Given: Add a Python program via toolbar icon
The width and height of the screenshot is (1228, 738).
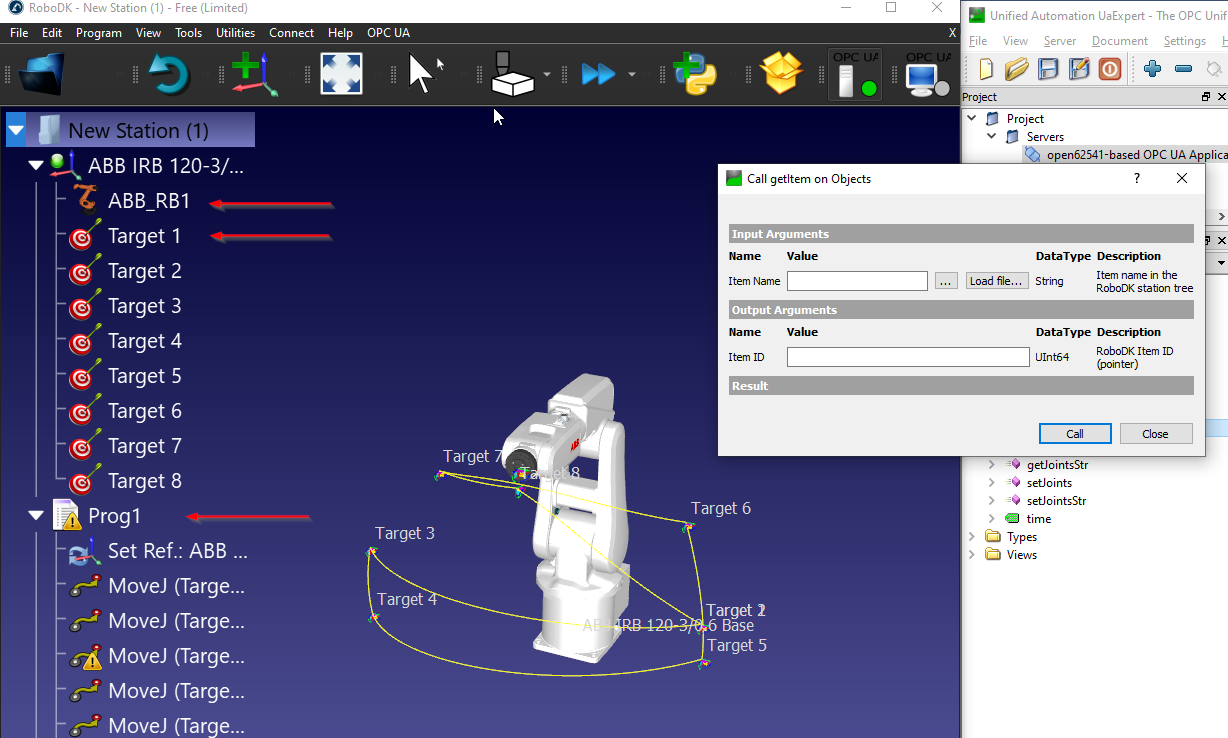Looking at the screenshot, I should coord(695,73).
